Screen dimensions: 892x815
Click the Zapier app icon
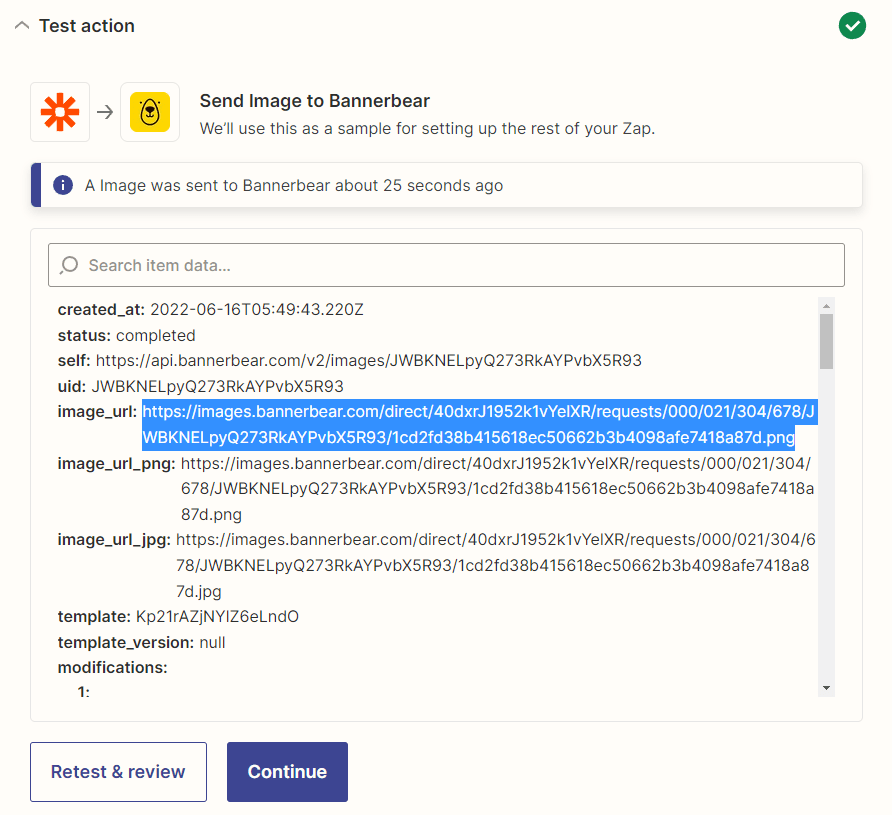point(59,112)
